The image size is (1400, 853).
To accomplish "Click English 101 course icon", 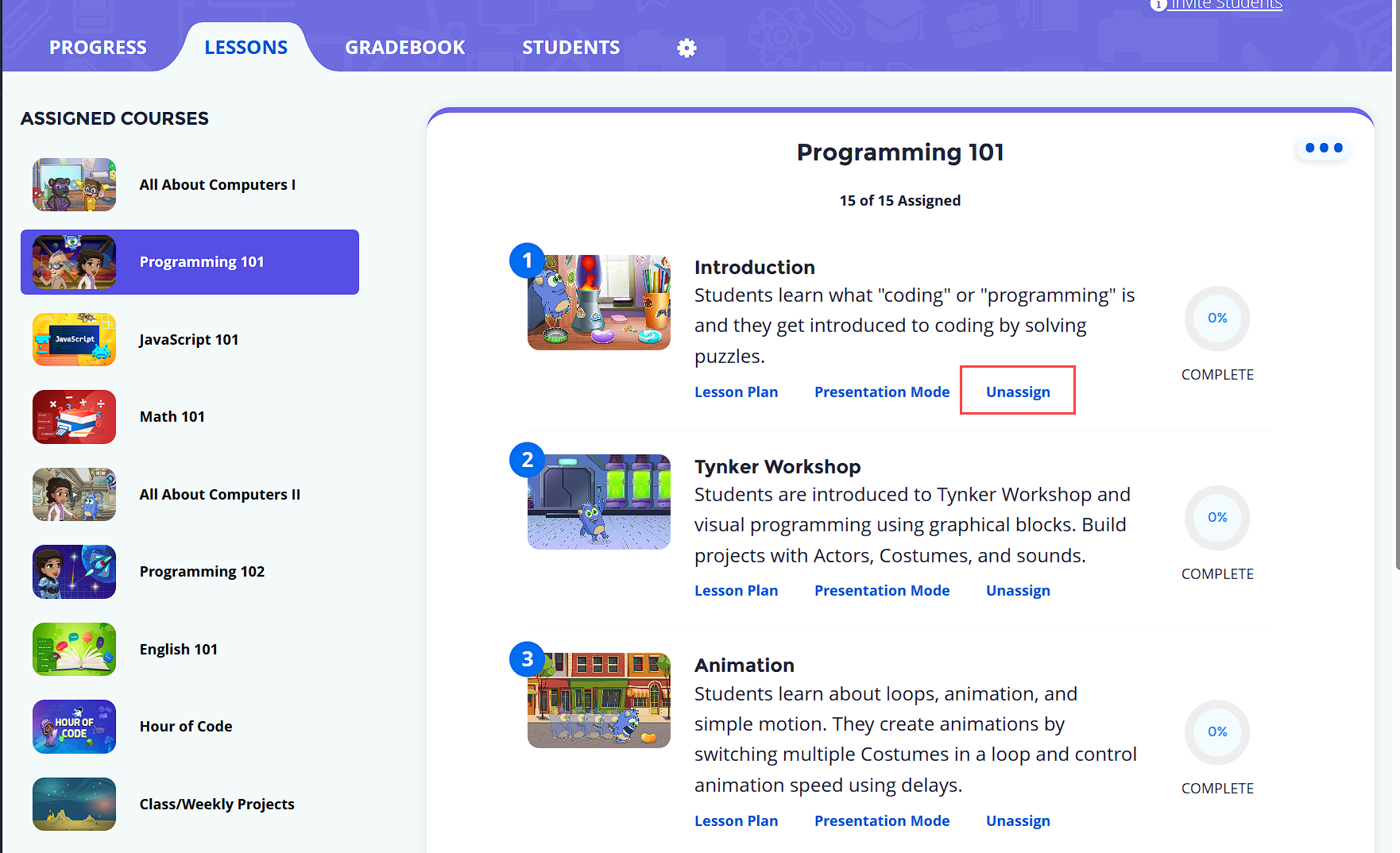I will click(x=74, y=649).
